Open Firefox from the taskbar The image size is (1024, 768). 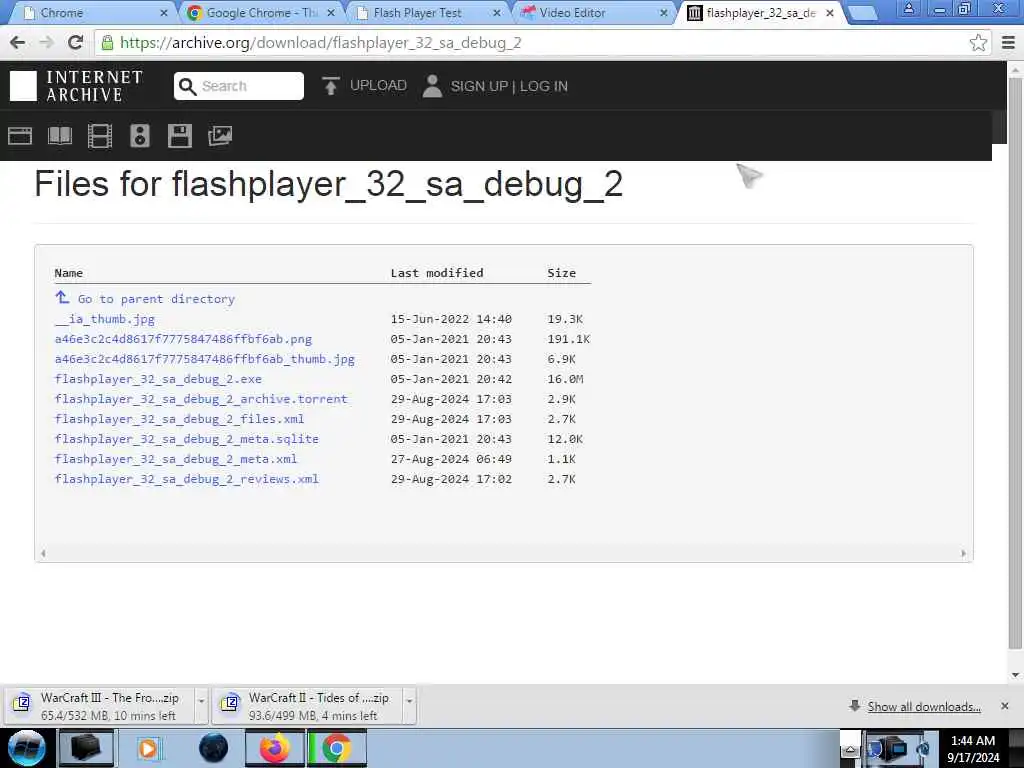274,748
